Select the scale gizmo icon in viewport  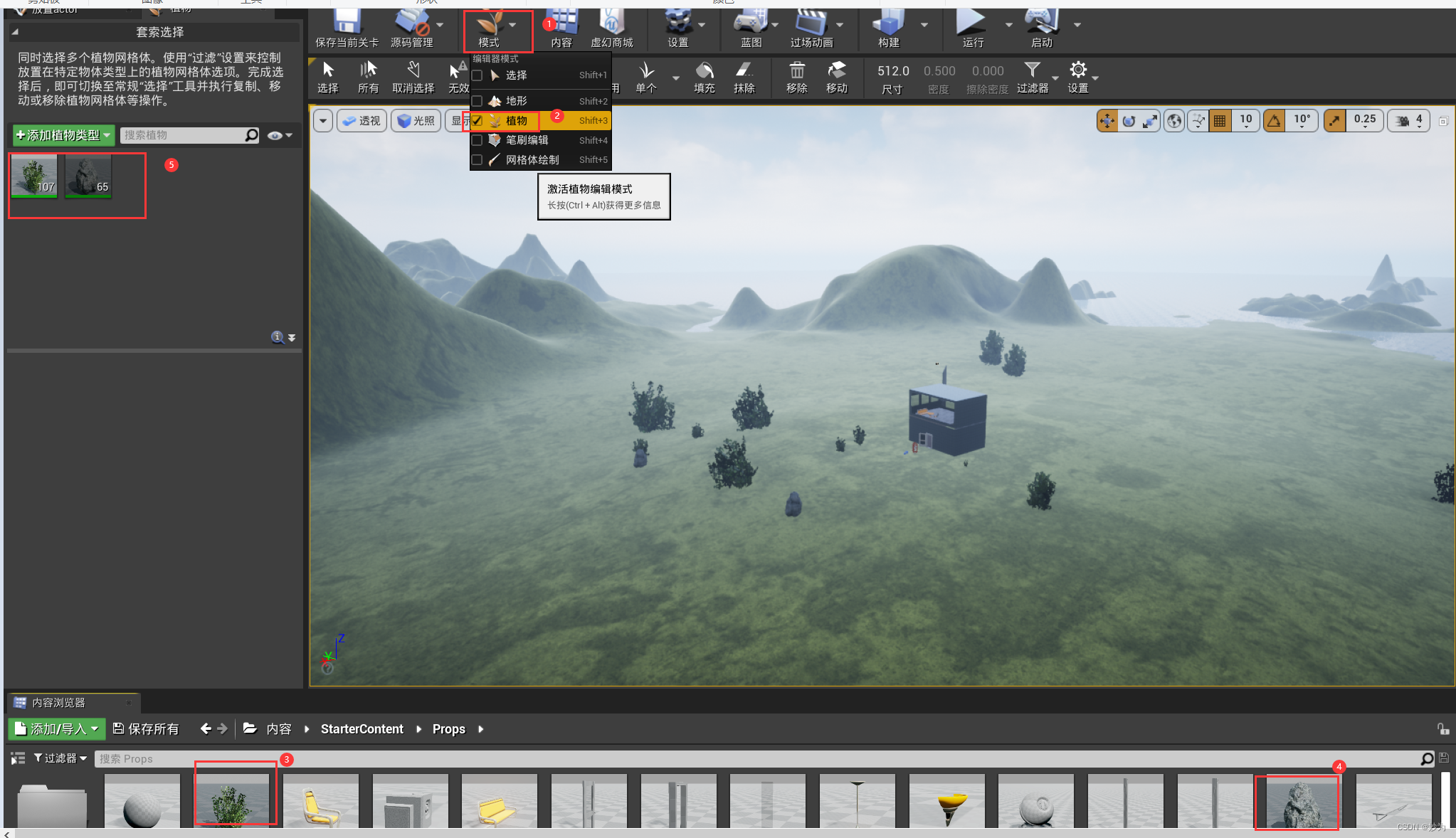click(x=1150, y=121)
